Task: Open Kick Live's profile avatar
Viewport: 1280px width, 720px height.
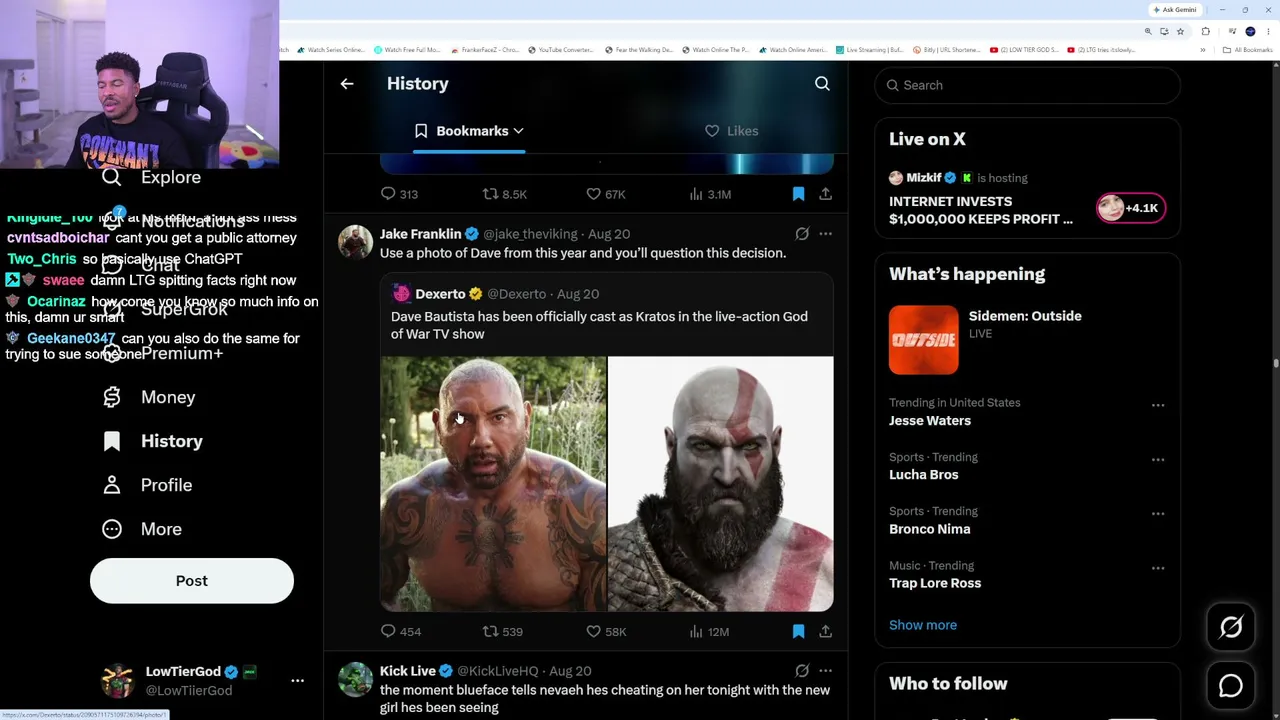Action: coord(355,679)
